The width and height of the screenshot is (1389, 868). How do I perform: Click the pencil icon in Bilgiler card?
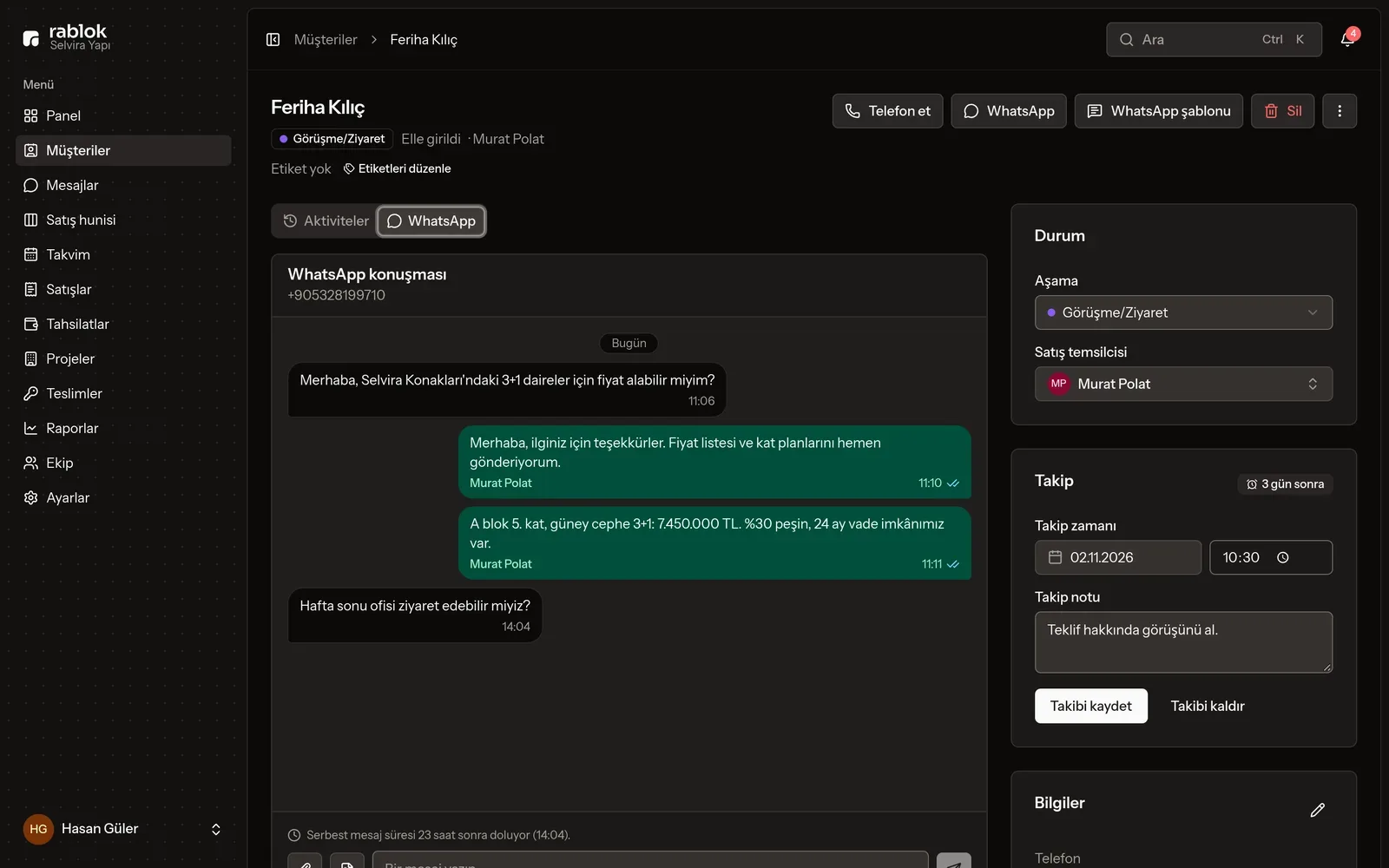point(1317,810)
